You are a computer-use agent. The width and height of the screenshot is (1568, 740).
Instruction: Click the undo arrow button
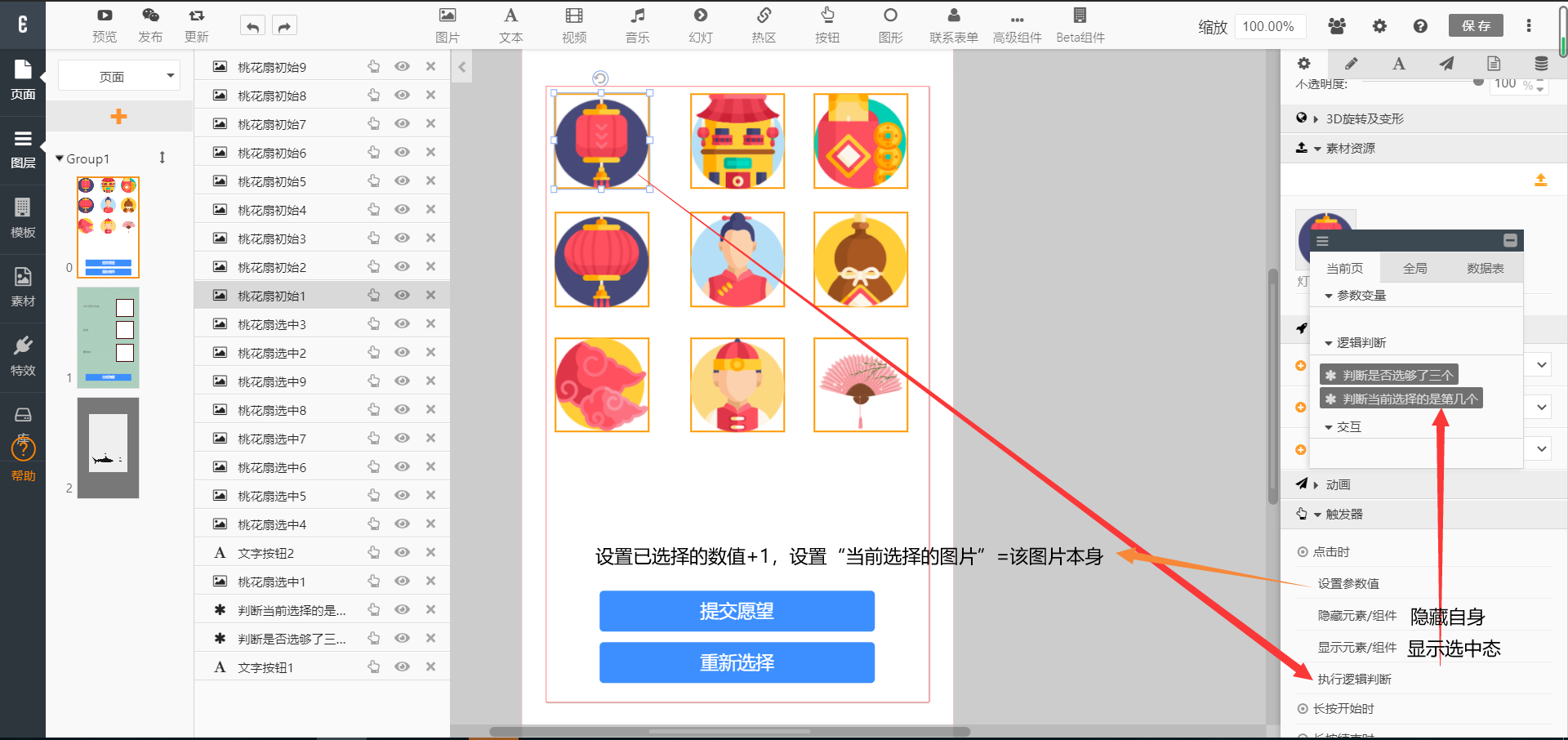pyautogui.click(x=252, y=27)
